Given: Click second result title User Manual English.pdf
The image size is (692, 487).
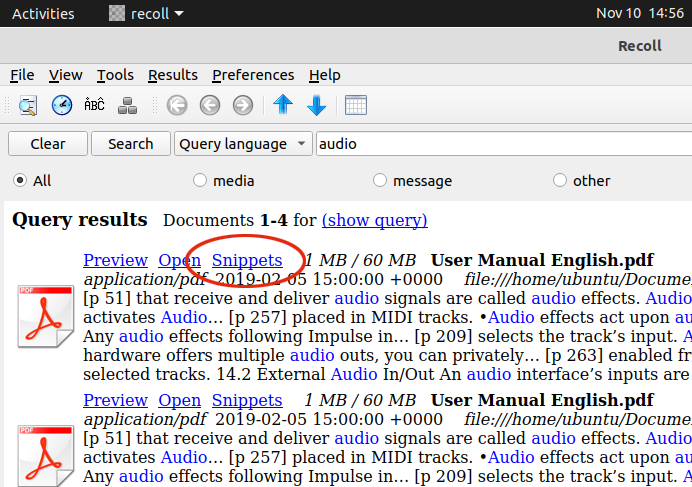Looking at the screenshot, I should click(x=542, y=400).
